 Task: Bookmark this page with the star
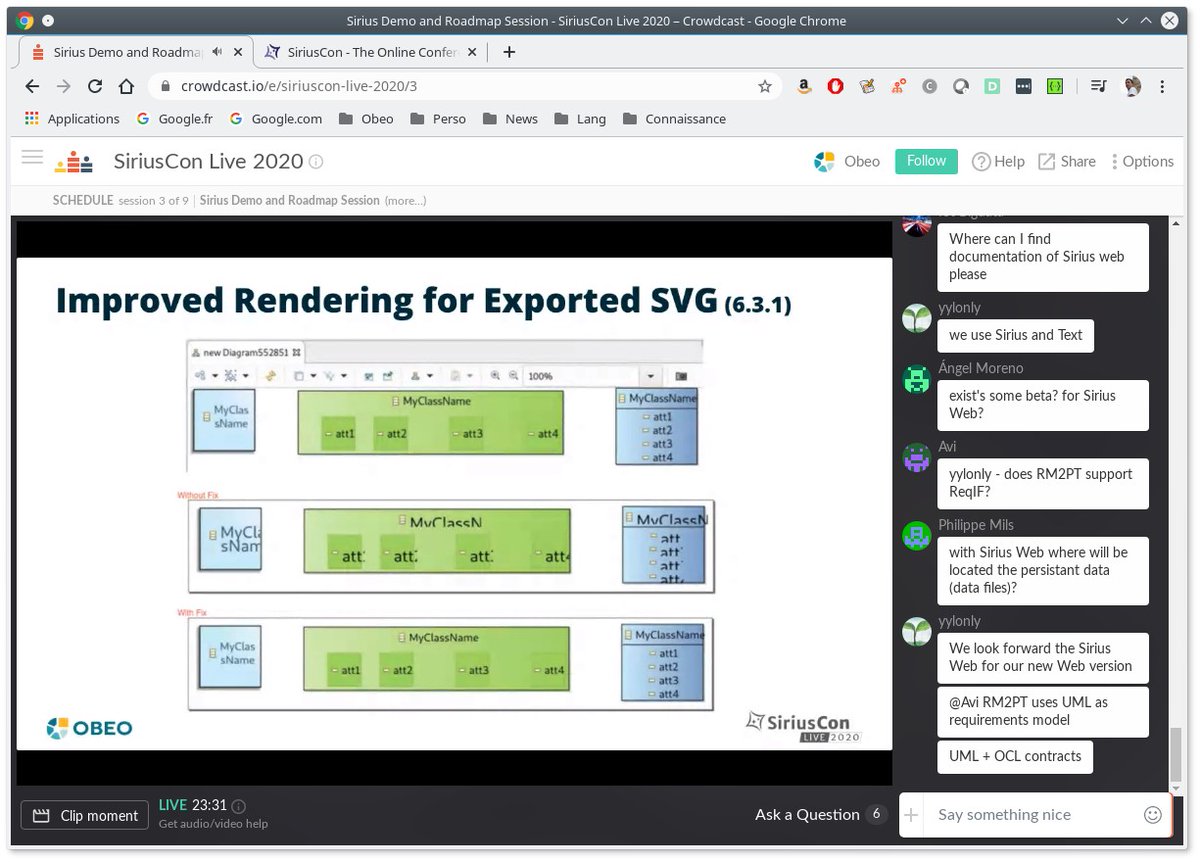765,86
